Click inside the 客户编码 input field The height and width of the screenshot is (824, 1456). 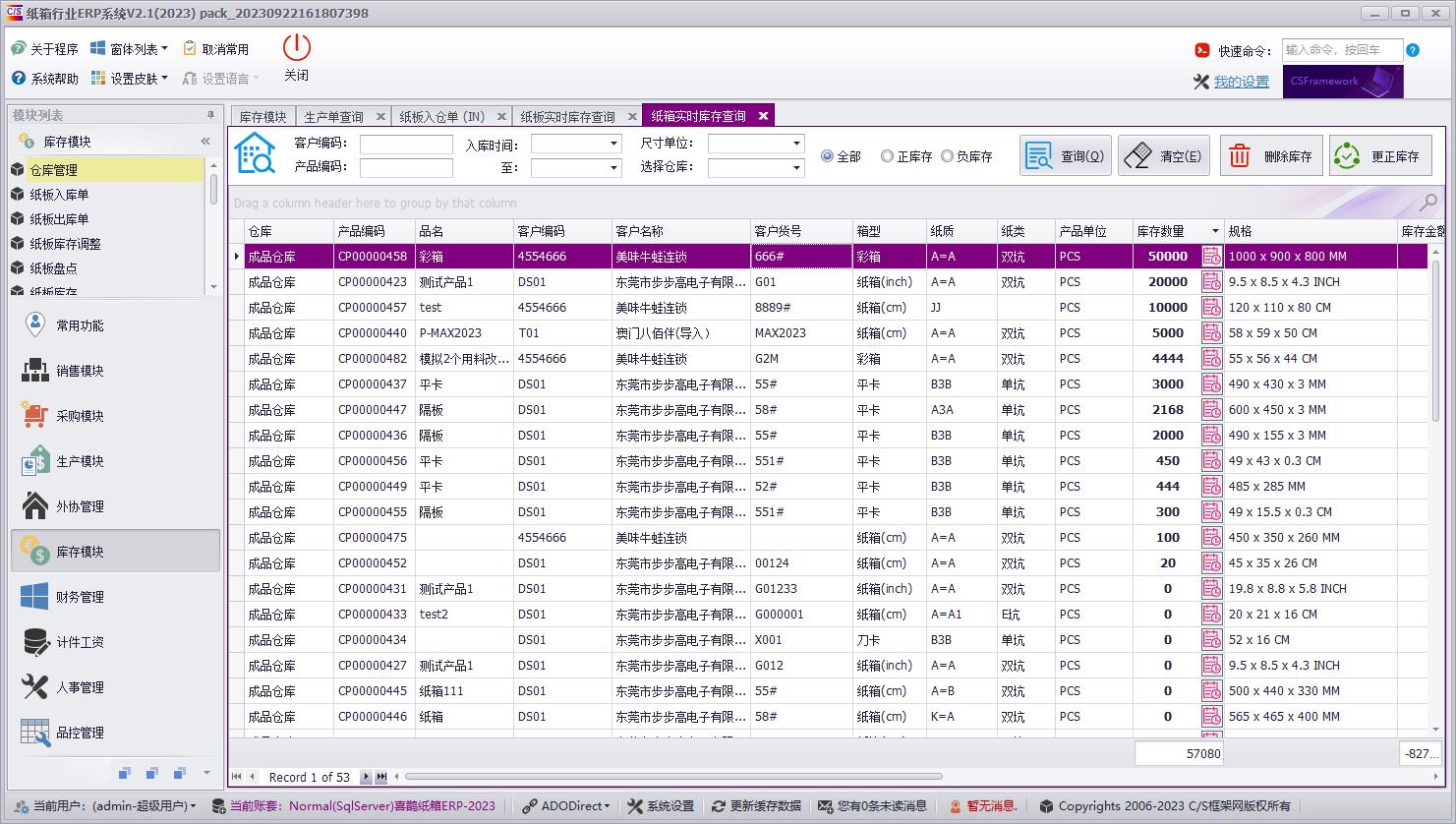coord(406,144)
